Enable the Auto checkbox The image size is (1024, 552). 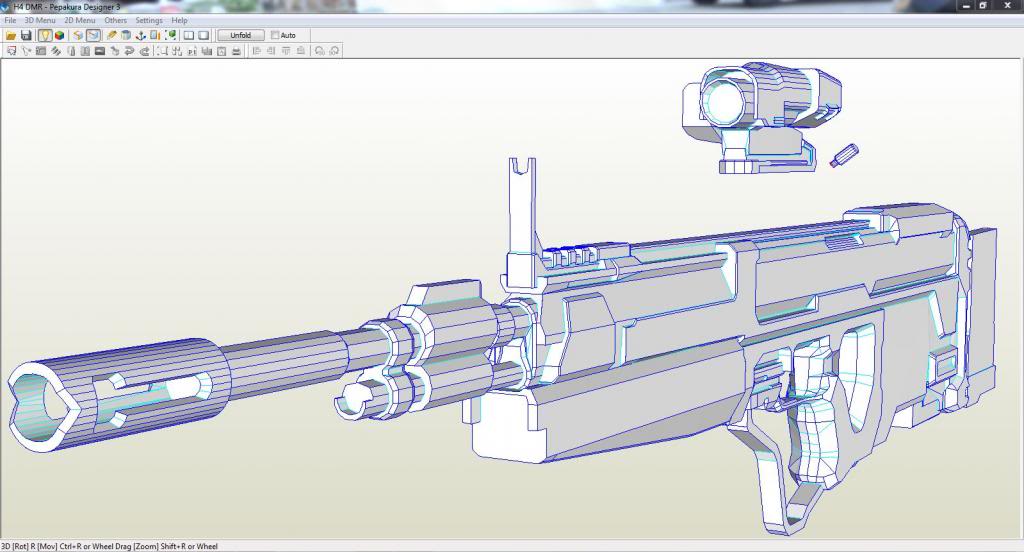[275, 35]
